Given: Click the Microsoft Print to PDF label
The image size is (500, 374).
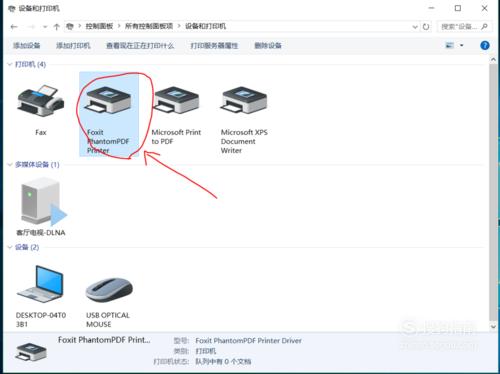Looking at the screenshot, I should (x=176, y=137).
